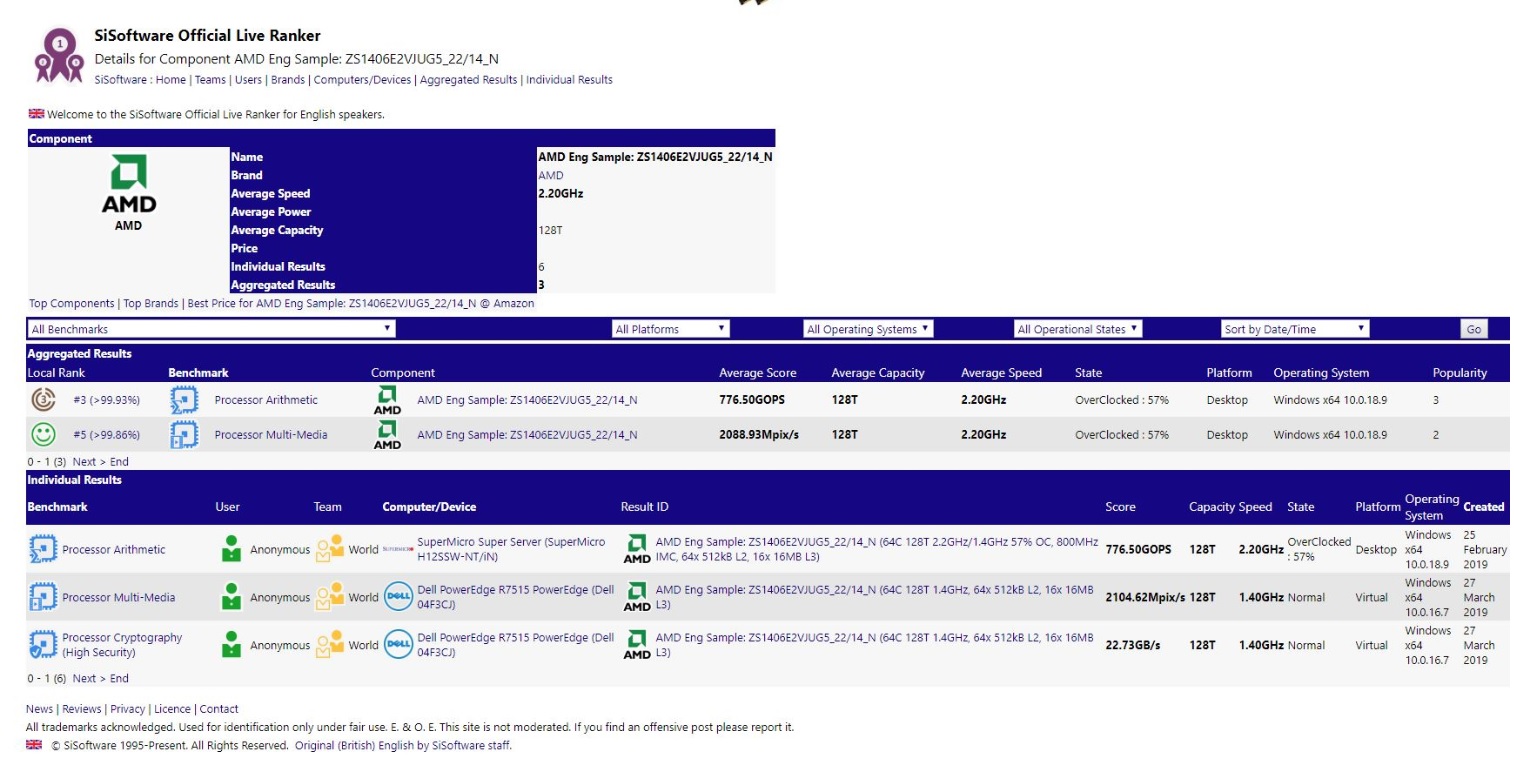The height and width of the screenshot is (762, 1514).
Task: Click the green smiley rank #5 icon
Action: (x=43, y=435)
